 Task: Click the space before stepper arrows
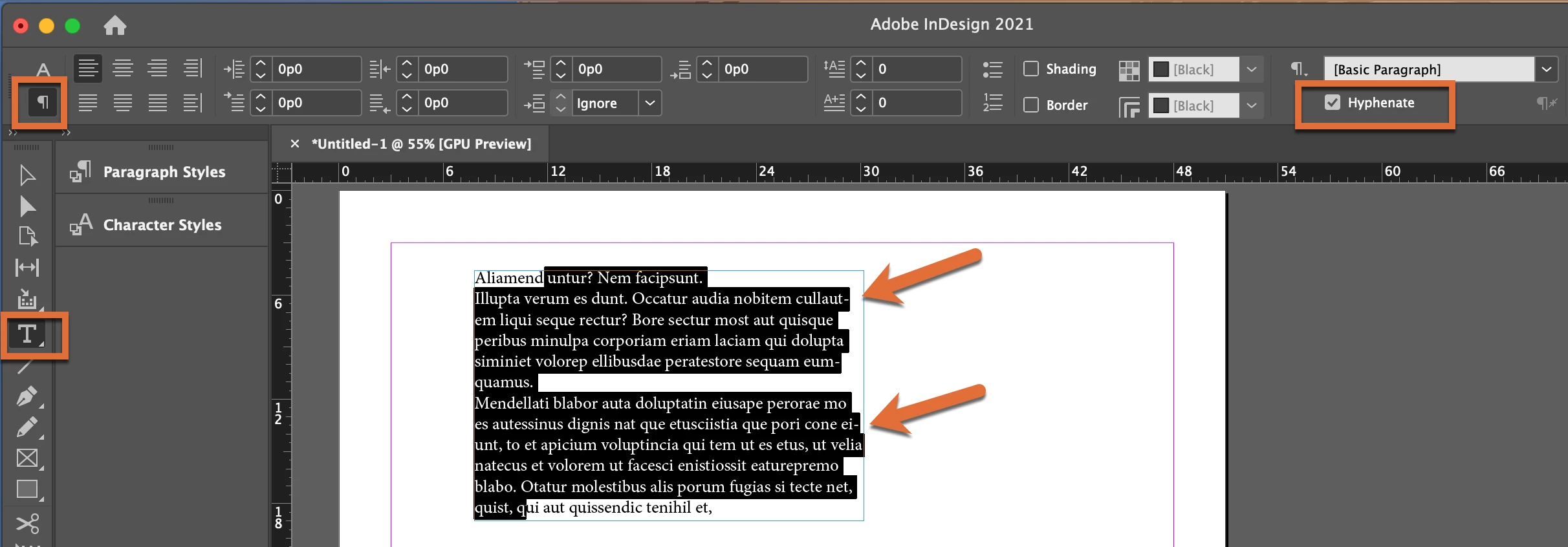[561, 69]
